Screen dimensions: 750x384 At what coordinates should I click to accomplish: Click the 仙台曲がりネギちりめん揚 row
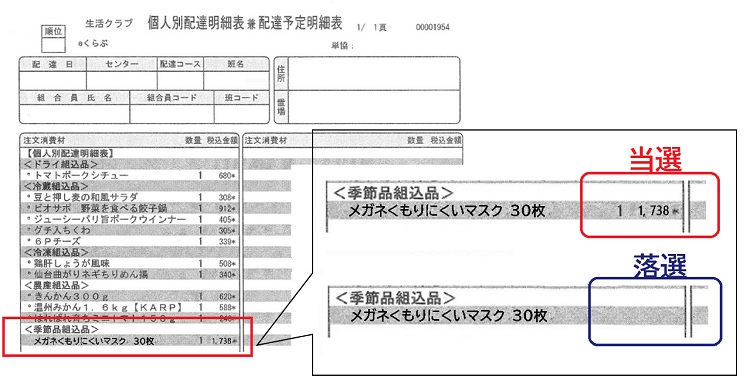click(x=130, y=274)
